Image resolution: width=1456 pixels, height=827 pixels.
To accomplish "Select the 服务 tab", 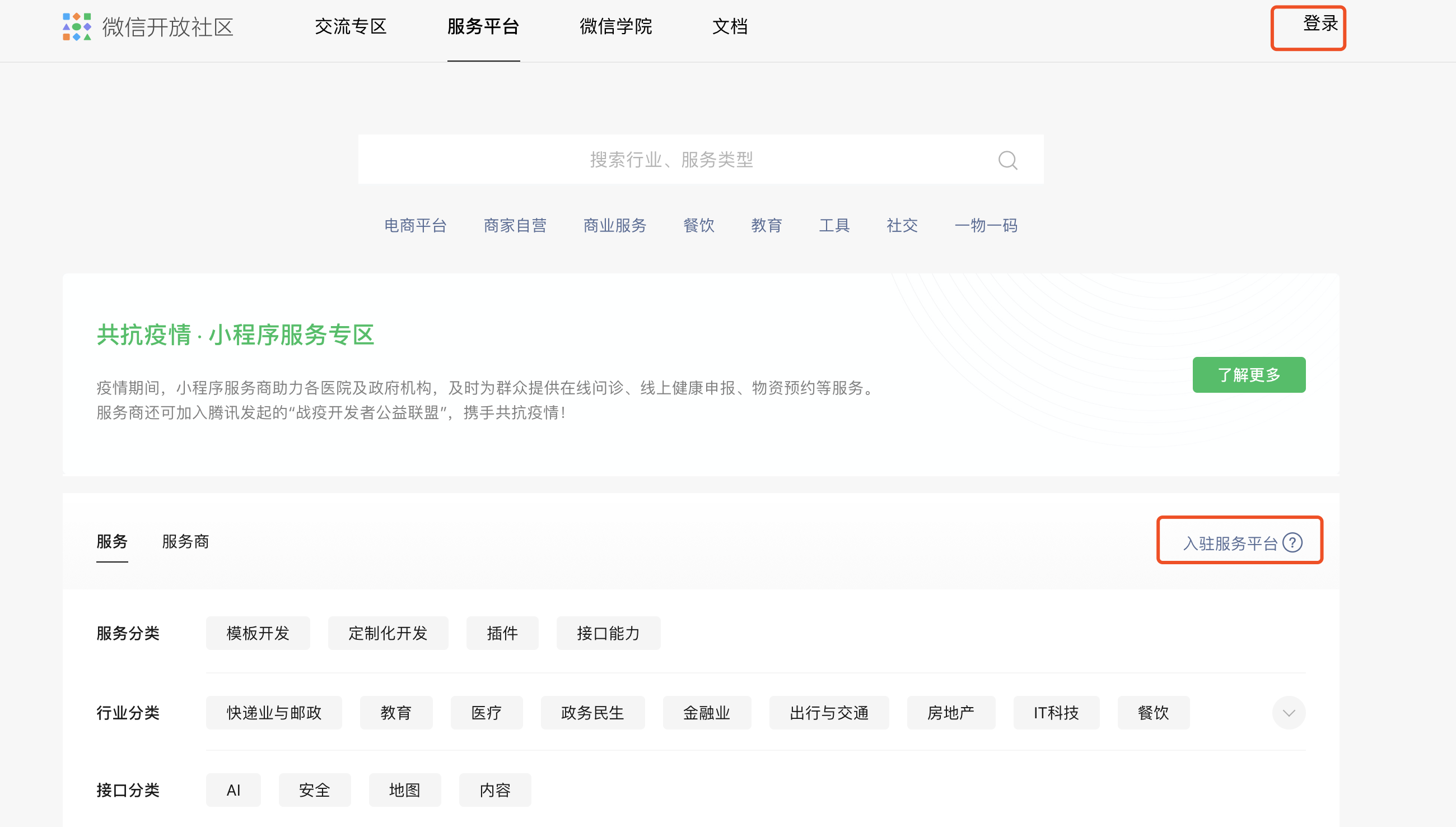I will [x=112, y=541].
